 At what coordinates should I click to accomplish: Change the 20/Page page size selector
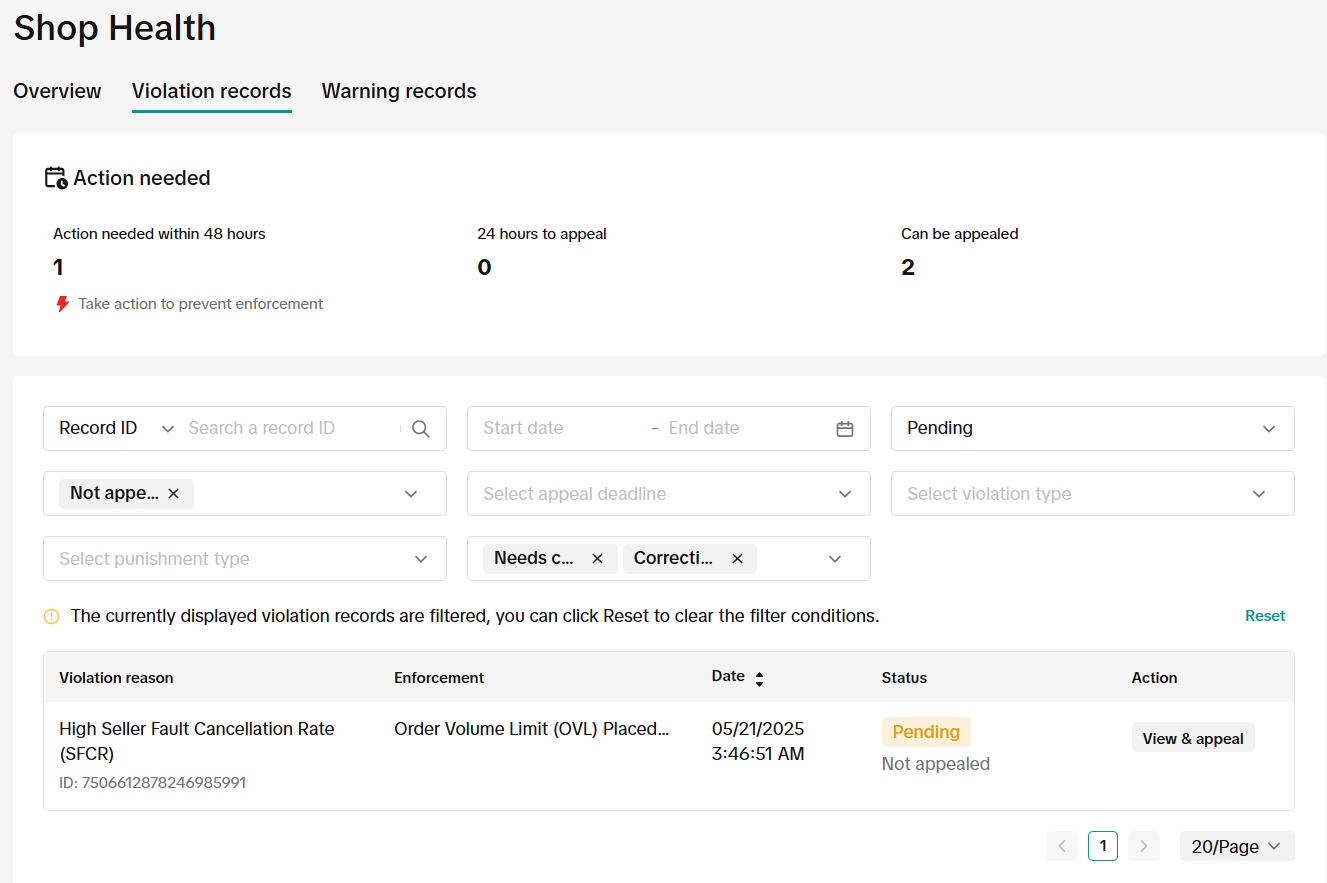[x=1236, y=846]
